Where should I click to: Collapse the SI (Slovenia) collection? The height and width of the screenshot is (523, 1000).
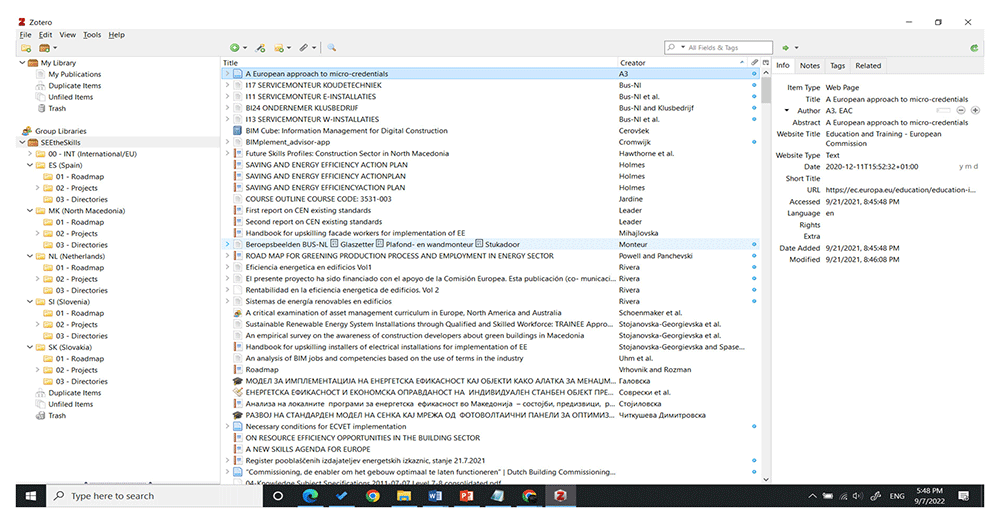point(30,302)
